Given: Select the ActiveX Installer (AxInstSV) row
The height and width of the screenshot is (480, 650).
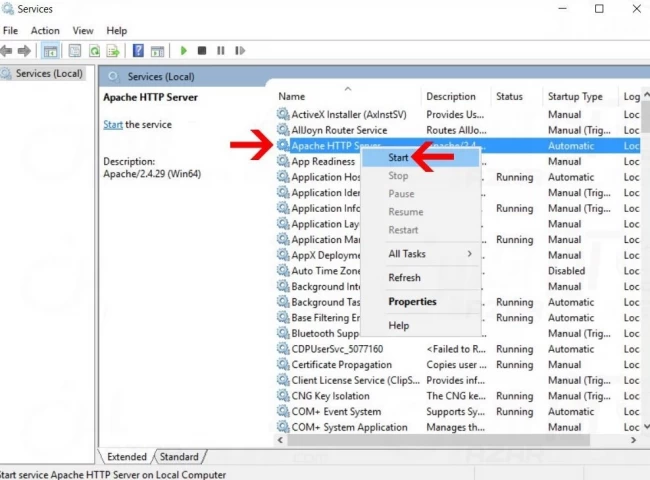Looking at the screenshot, I should 458,114.
